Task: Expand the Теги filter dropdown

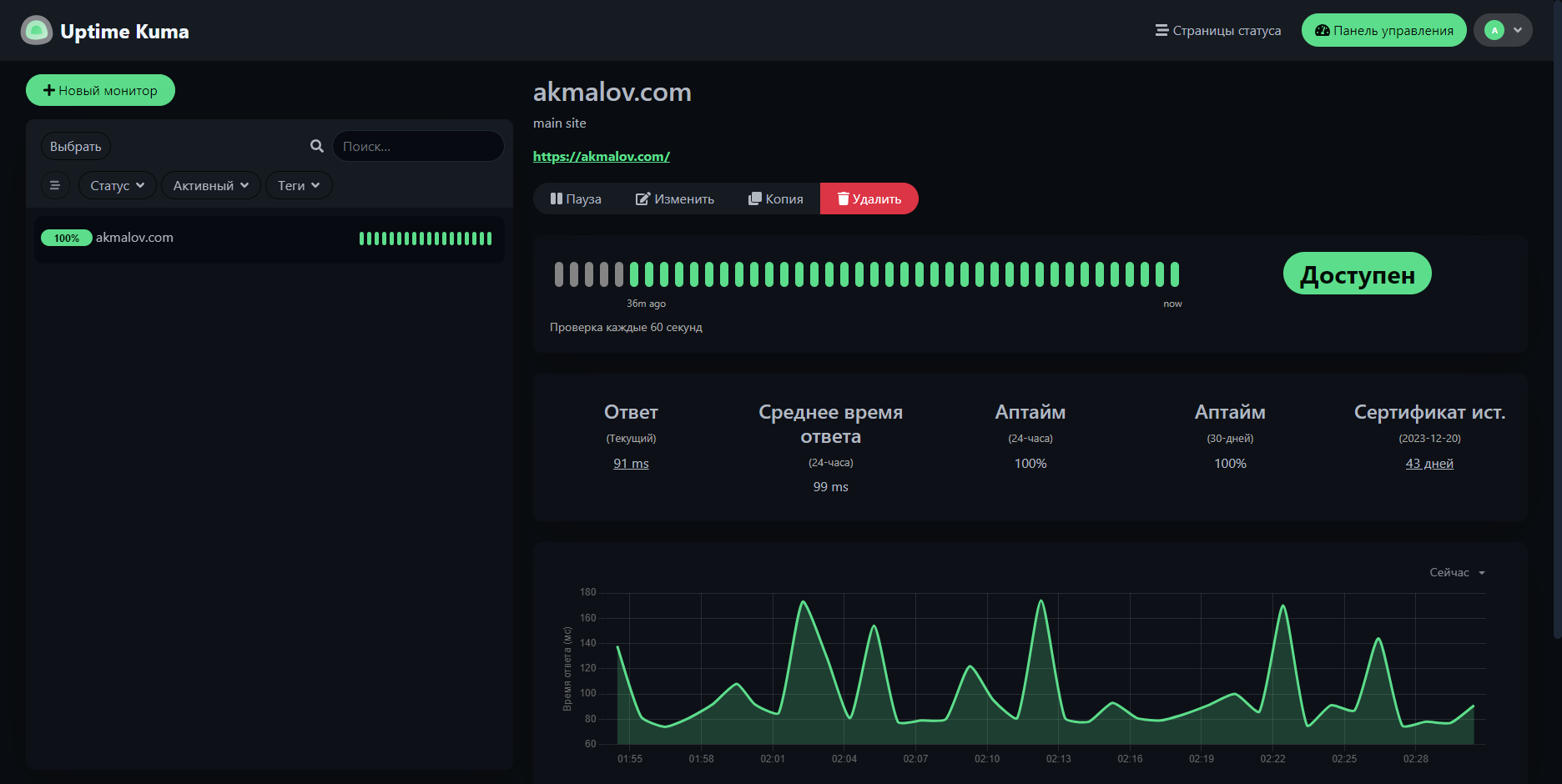Action: click(x=299, y=185)
